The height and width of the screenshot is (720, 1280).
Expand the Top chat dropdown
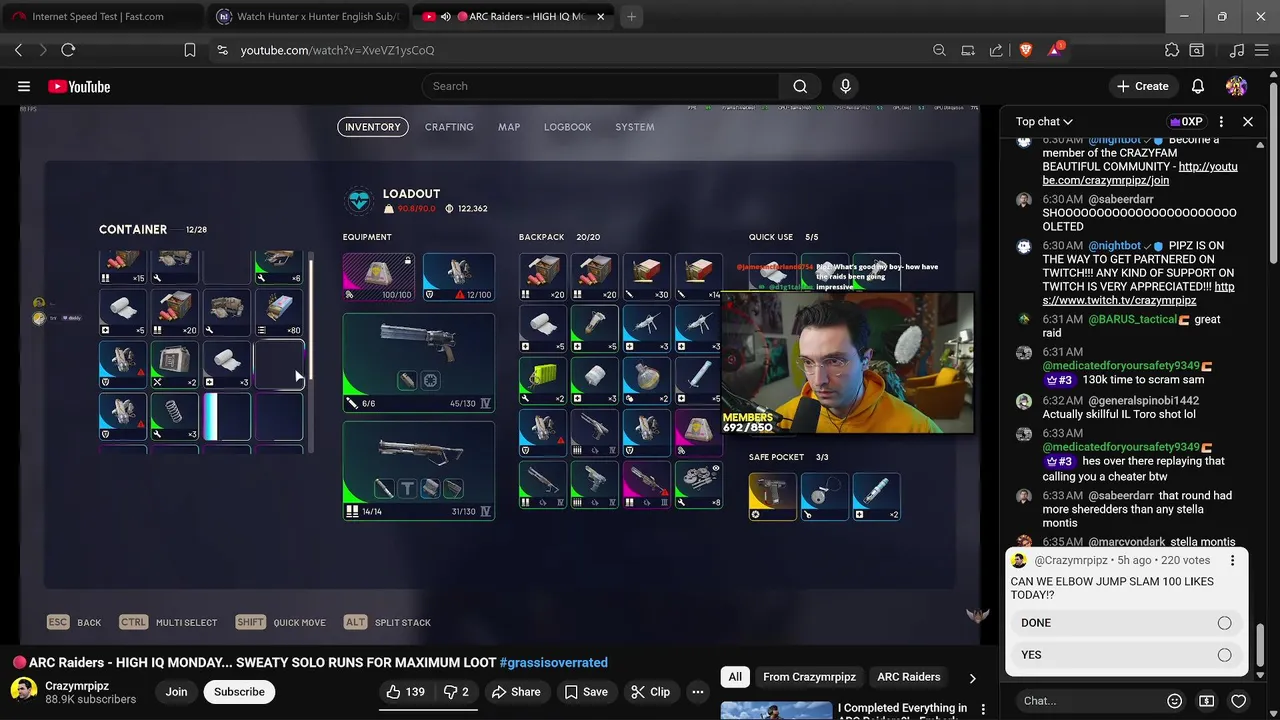[x=1044, y=122]
